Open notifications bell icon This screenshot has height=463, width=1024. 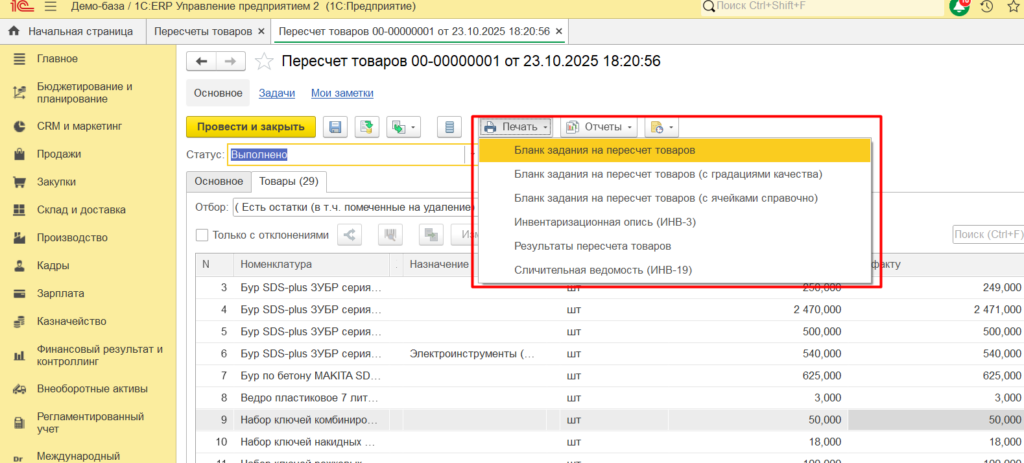pos(961,7)
